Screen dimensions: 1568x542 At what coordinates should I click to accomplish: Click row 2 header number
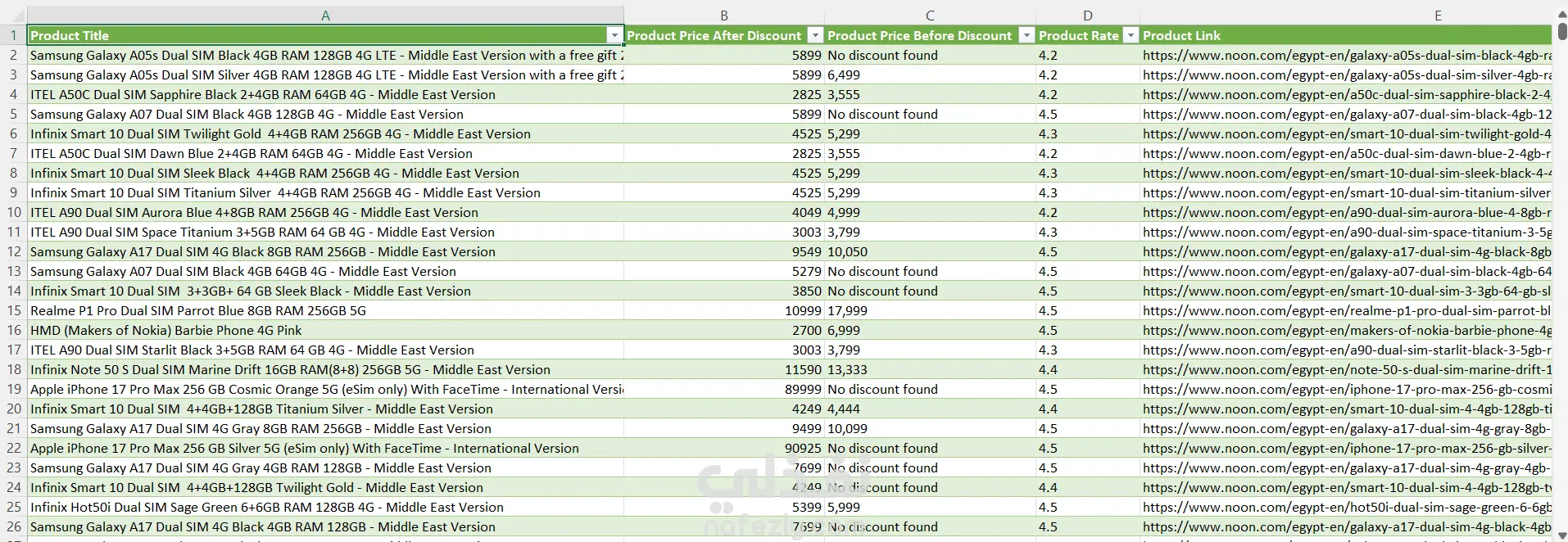tap(14, 56)
